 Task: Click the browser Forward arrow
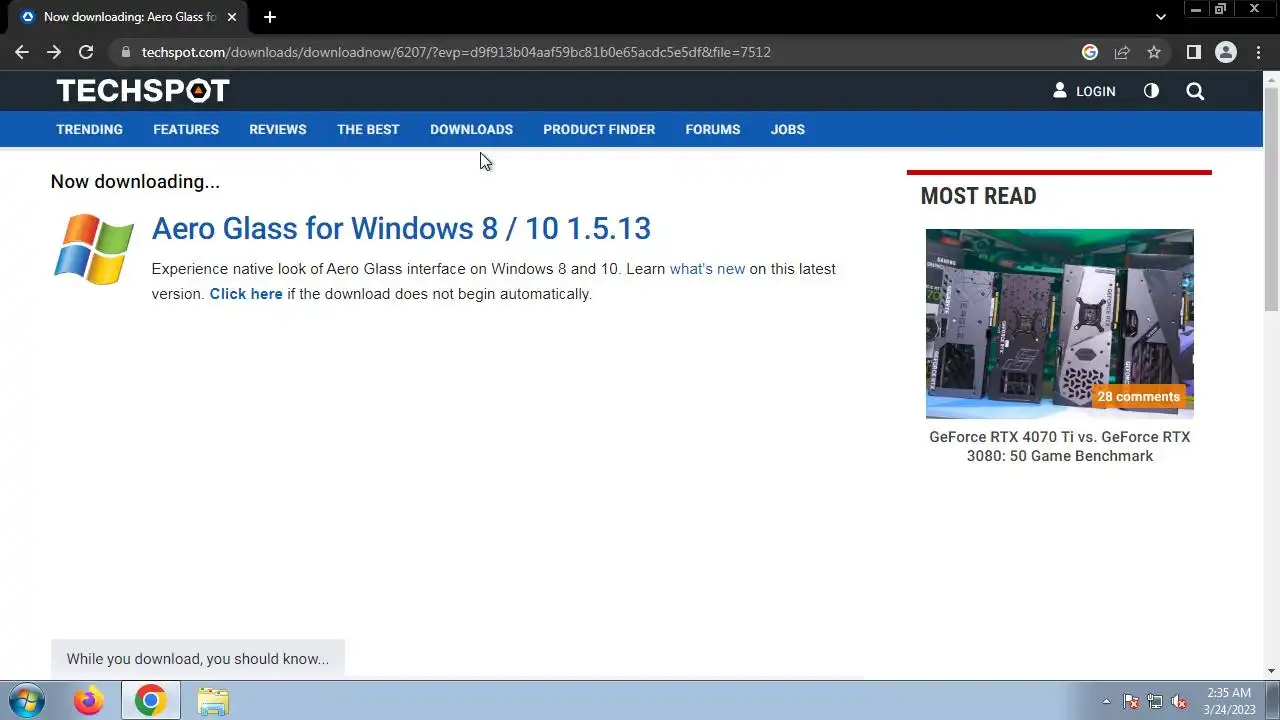(x=54, y=52)
